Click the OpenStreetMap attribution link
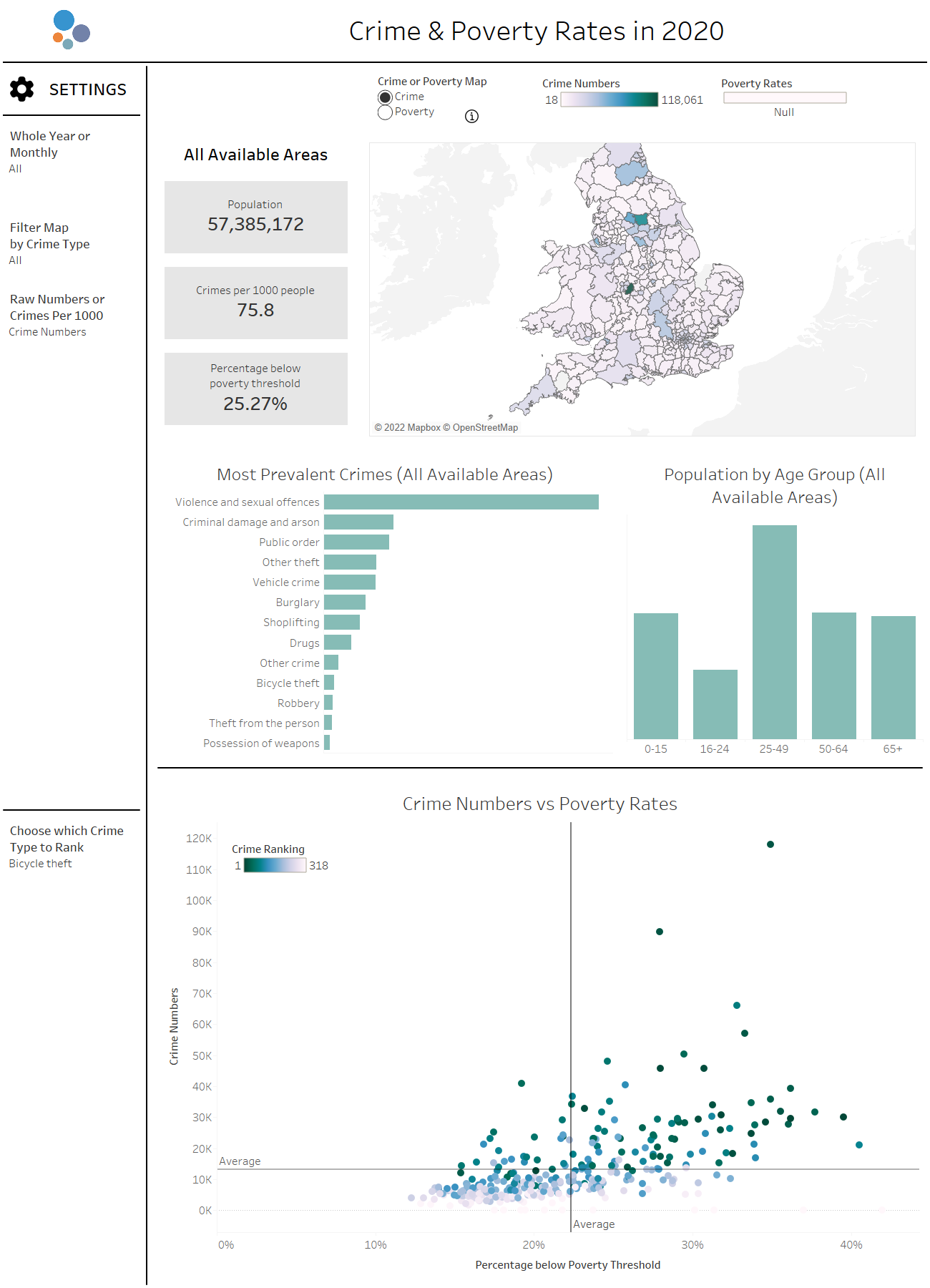The width and height of the screenshot is (930, 1288). point(485,428)
